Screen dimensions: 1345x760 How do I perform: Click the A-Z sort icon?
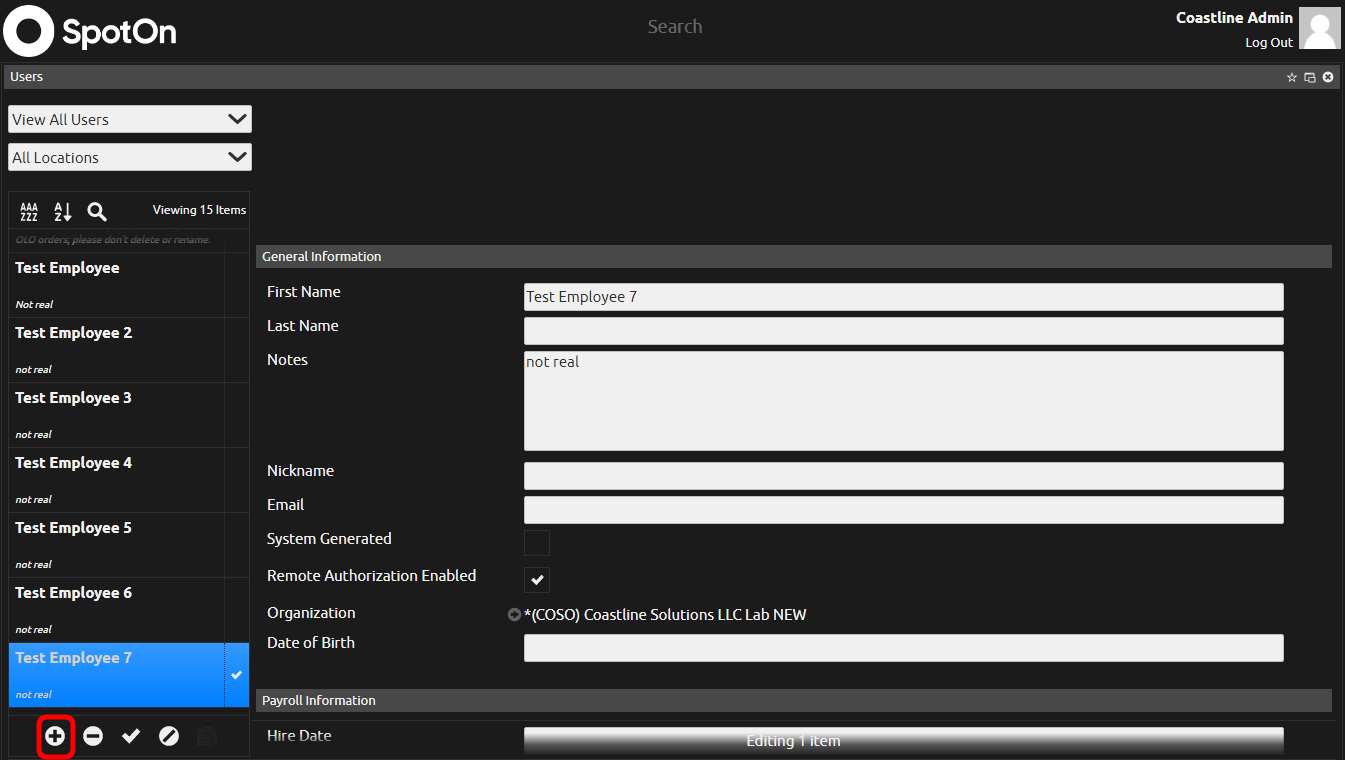63,211
